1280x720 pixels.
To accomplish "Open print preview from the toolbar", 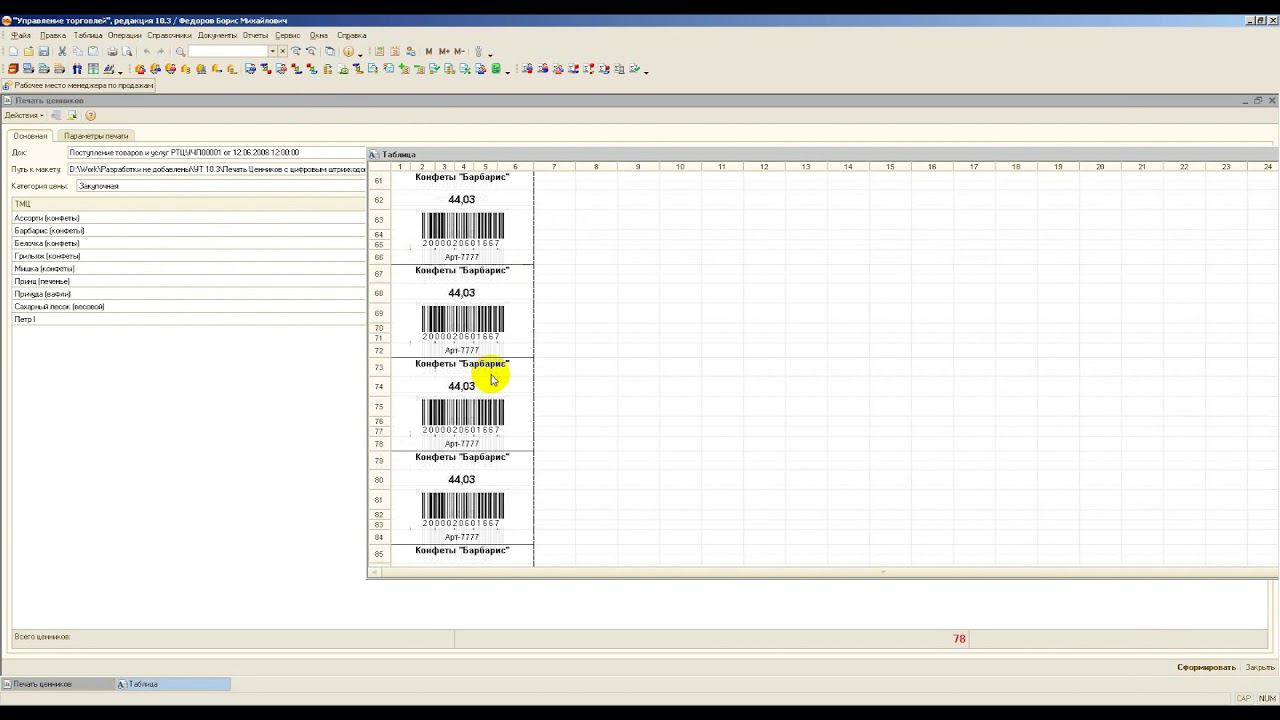I will tap(127, 52).
